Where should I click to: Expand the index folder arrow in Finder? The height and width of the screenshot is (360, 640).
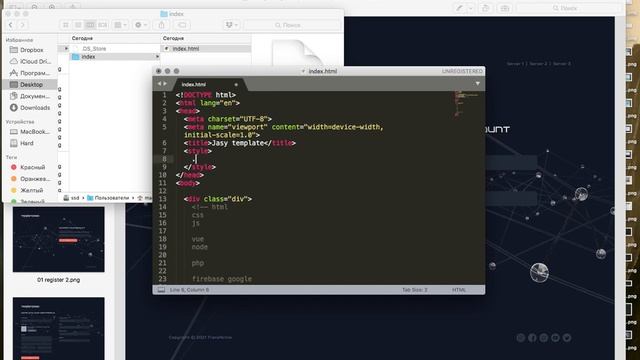click(x=157, y=56)
